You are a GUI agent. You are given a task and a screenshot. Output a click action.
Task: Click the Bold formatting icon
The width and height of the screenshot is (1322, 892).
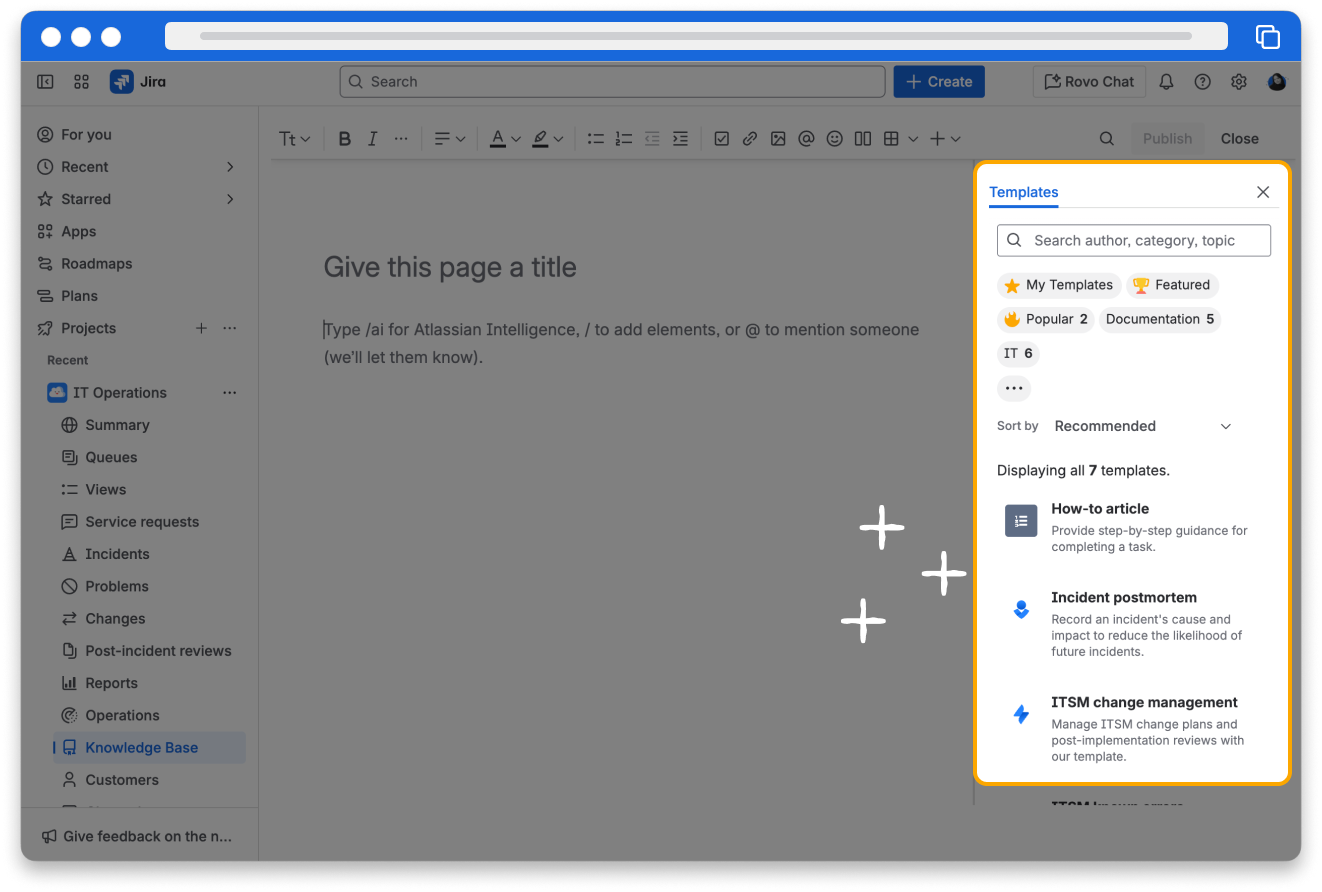pos(345,139)
